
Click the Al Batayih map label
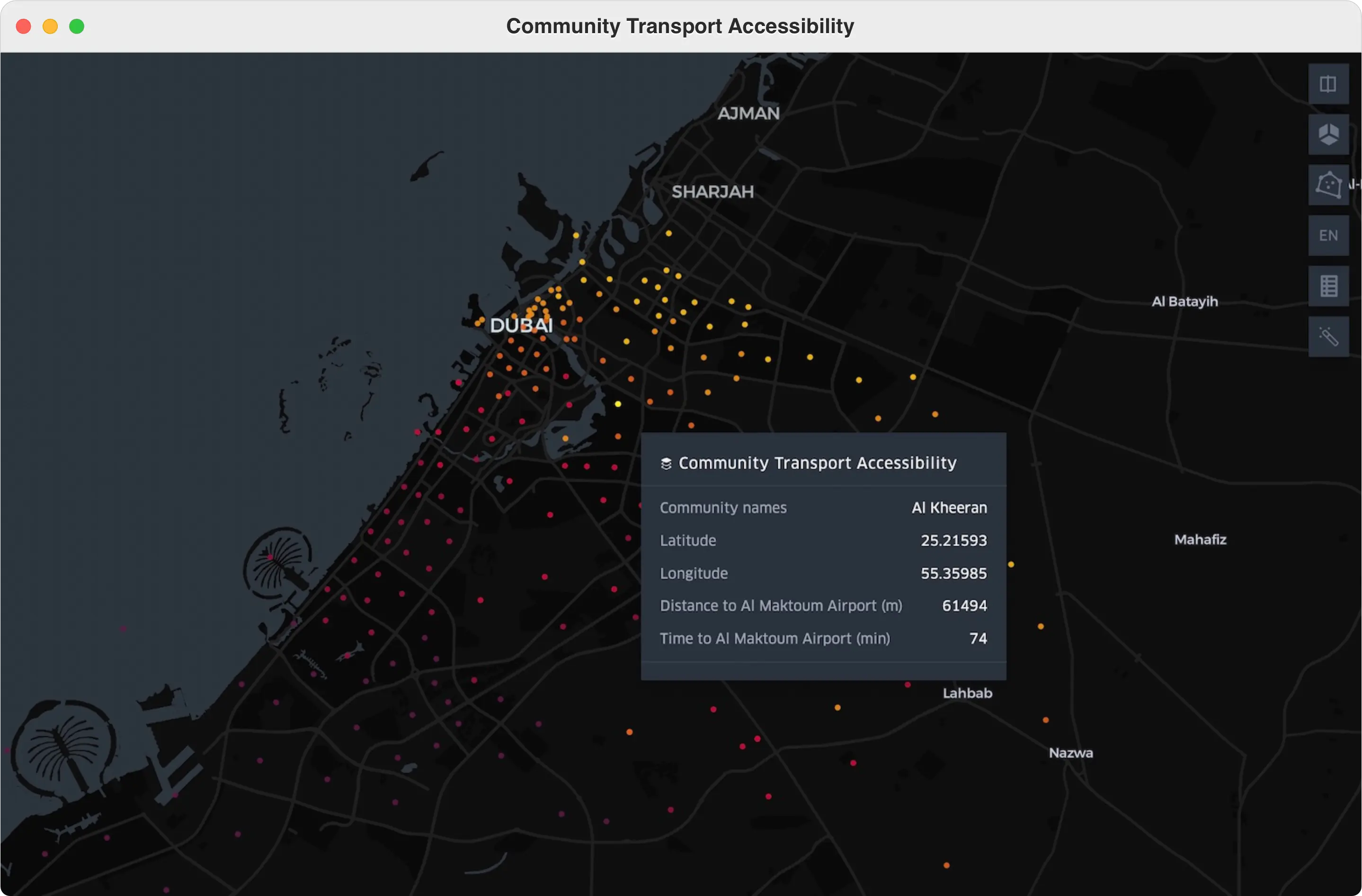(x=1184, y=301)
